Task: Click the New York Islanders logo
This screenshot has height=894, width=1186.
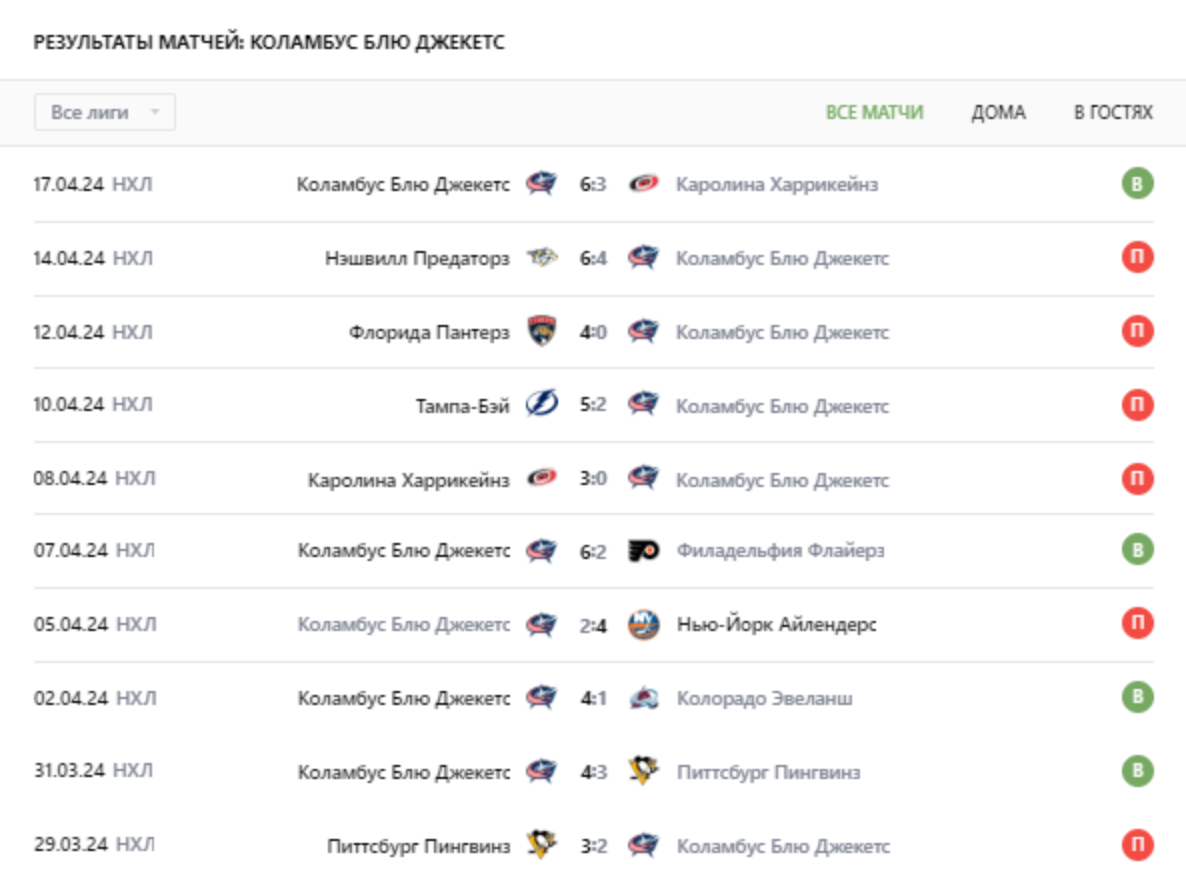Action: (643, 625)
